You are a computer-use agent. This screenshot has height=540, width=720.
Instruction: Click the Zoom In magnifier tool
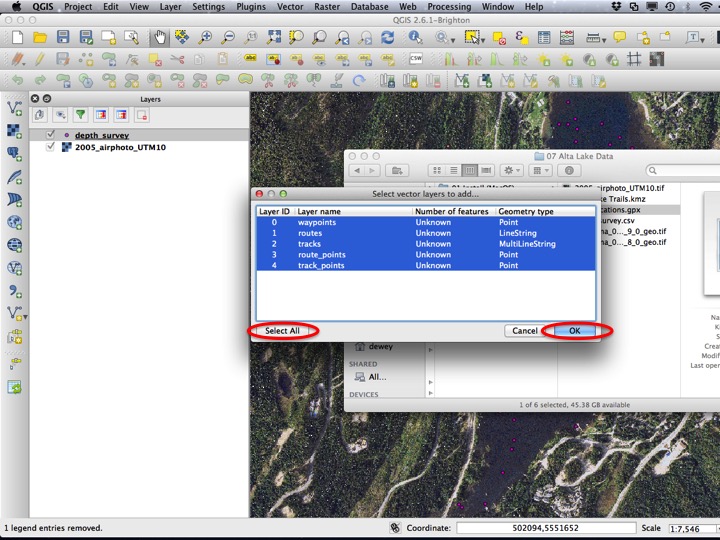click(205, 37)
